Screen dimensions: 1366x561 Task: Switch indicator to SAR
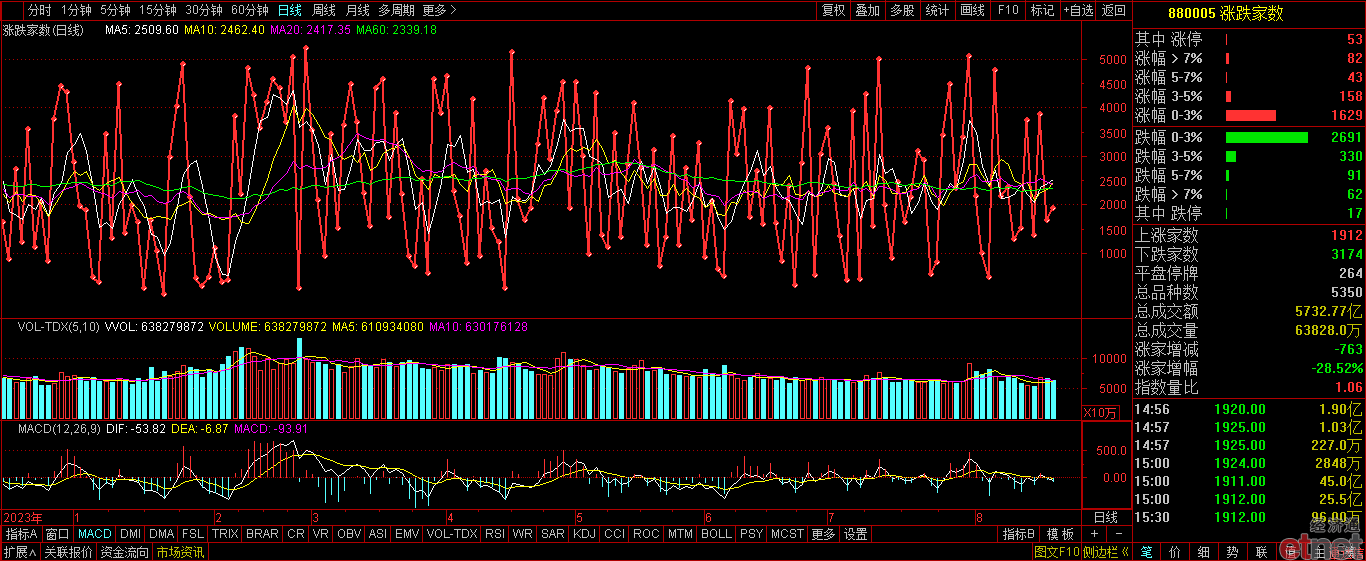(x=553, y=534)
